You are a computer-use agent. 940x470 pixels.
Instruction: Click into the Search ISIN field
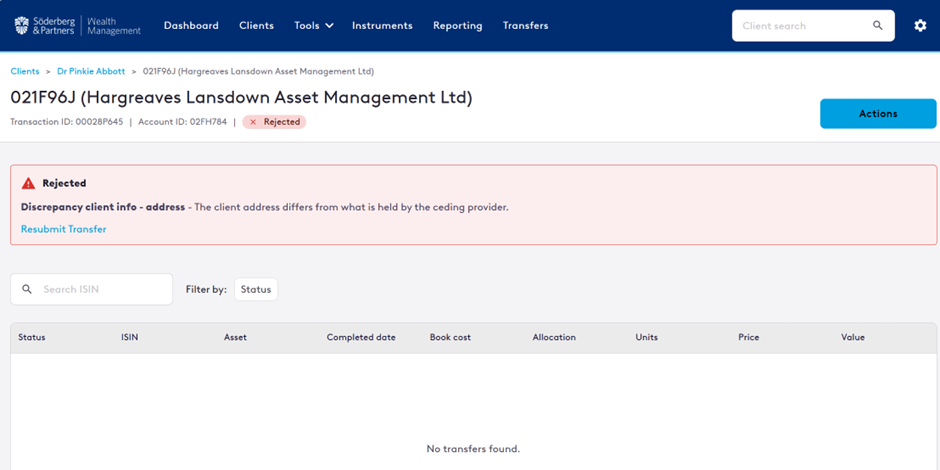100,289
